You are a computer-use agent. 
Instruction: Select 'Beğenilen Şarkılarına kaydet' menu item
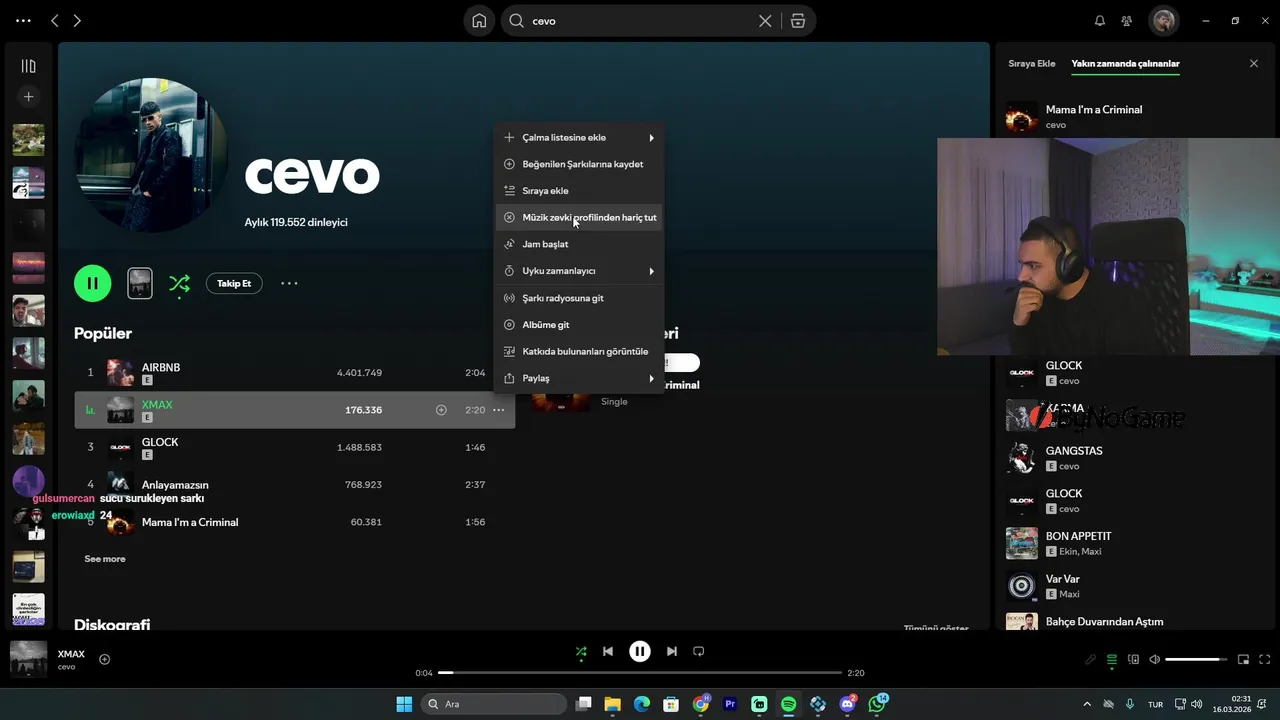pos(579,164)
